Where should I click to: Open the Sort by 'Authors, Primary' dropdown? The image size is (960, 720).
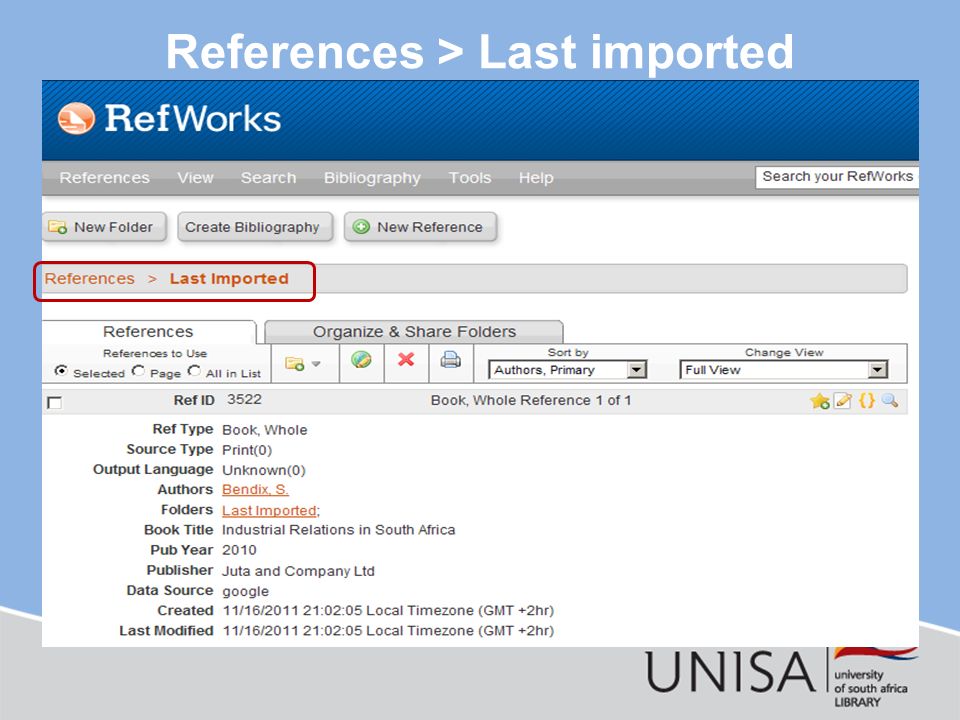coord(567,370)
